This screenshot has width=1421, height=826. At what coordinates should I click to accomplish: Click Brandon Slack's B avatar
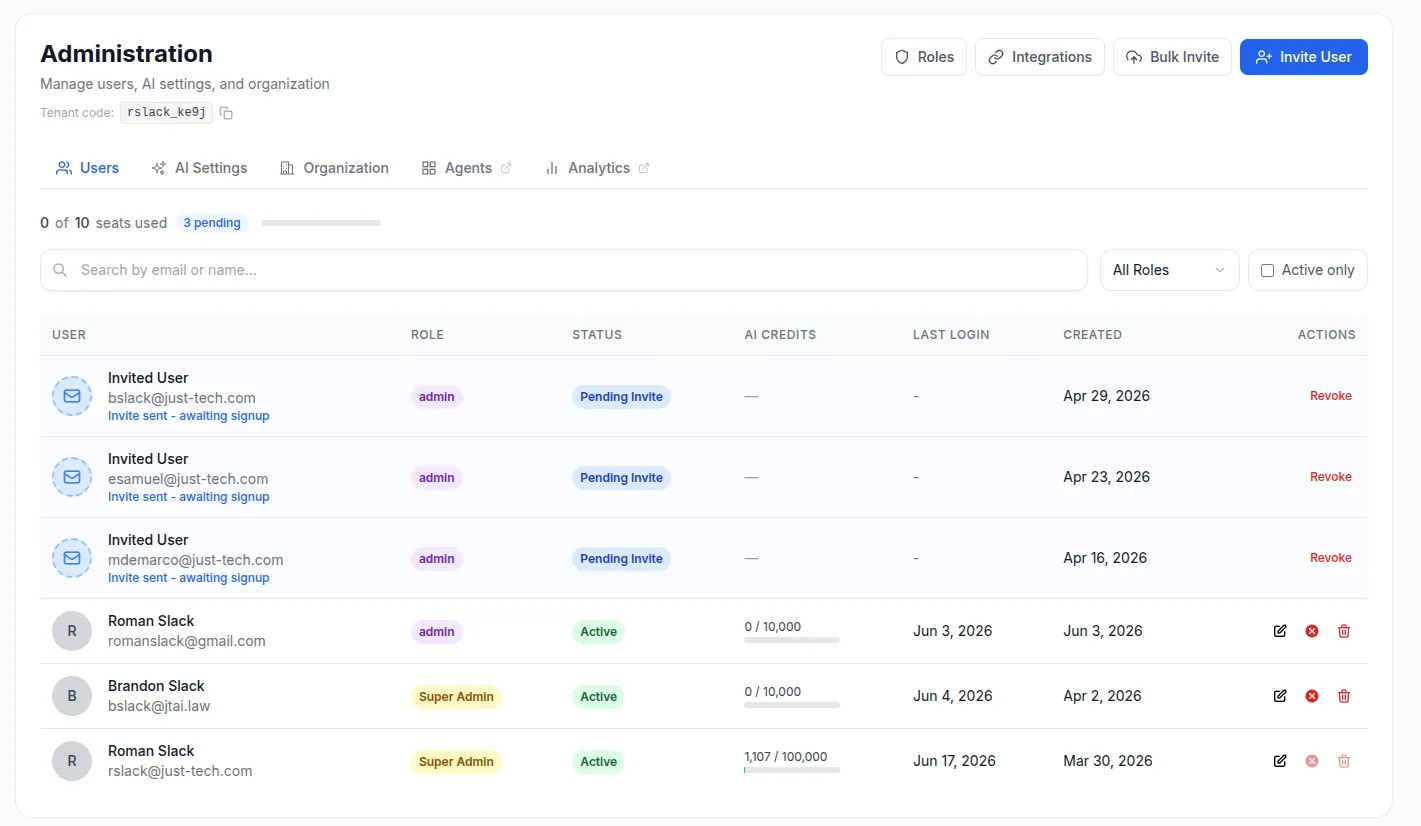72,696
